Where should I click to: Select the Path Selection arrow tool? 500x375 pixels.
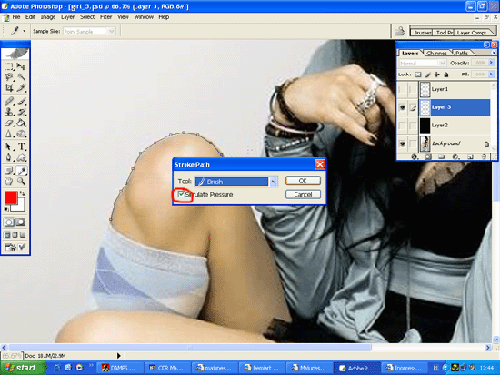(x=9, y=147)
